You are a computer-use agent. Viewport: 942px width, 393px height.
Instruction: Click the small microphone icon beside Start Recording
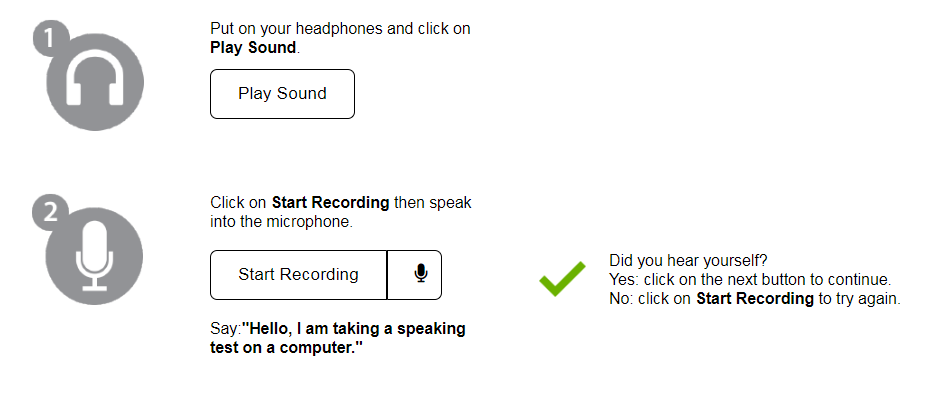(421, 275)
